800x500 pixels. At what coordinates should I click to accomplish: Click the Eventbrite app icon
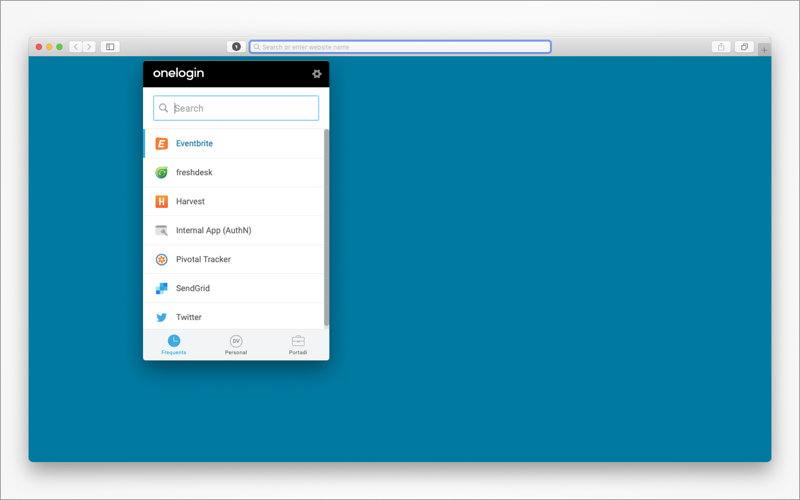tap(161, 143)
